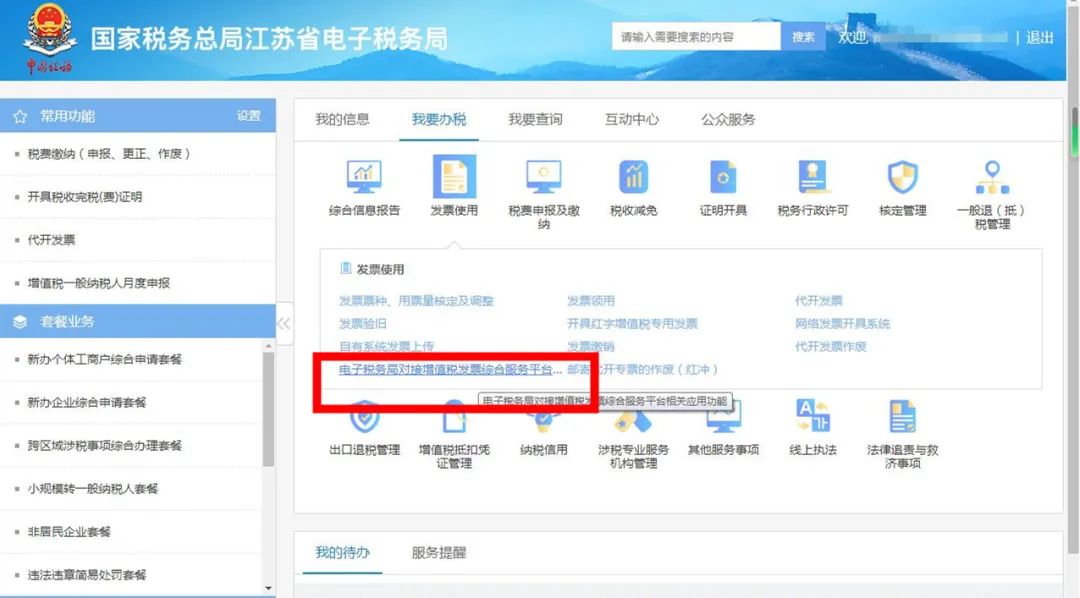Select the 发票使用 invoice icon
1080x598 pixels.
(454, 176)
